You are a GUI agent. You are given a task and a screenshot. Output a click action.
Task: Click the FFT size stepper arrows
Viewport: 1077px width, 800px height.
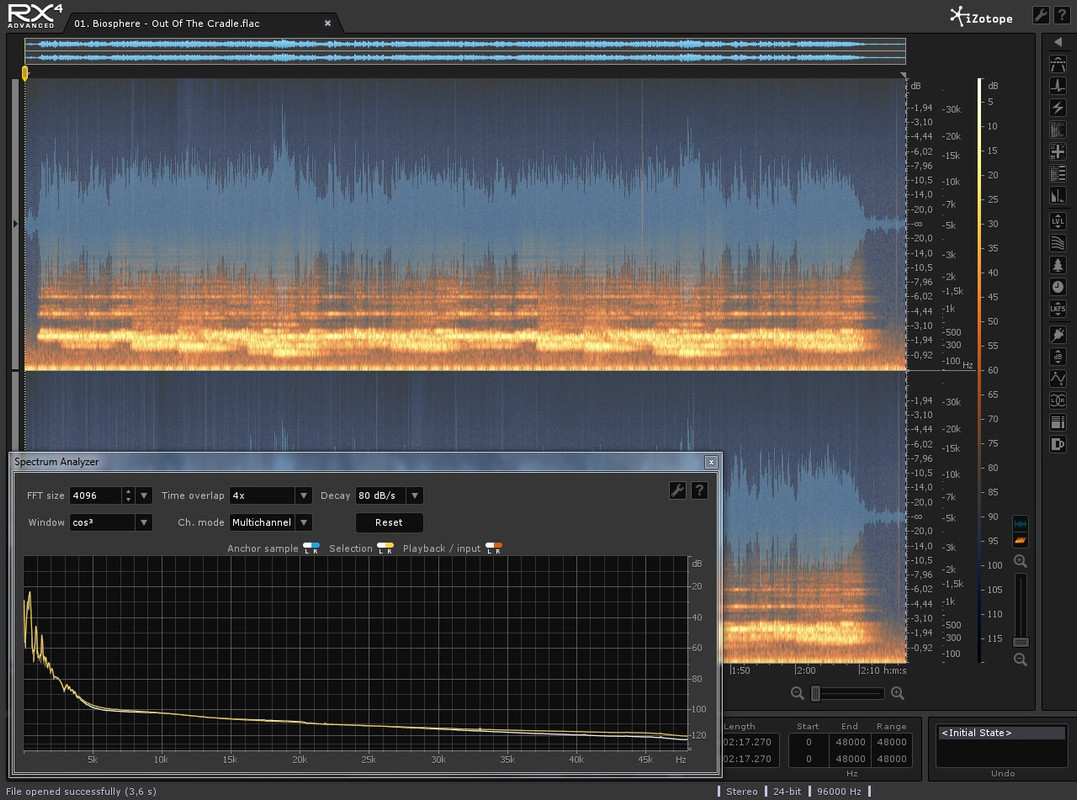coord(128,496)
